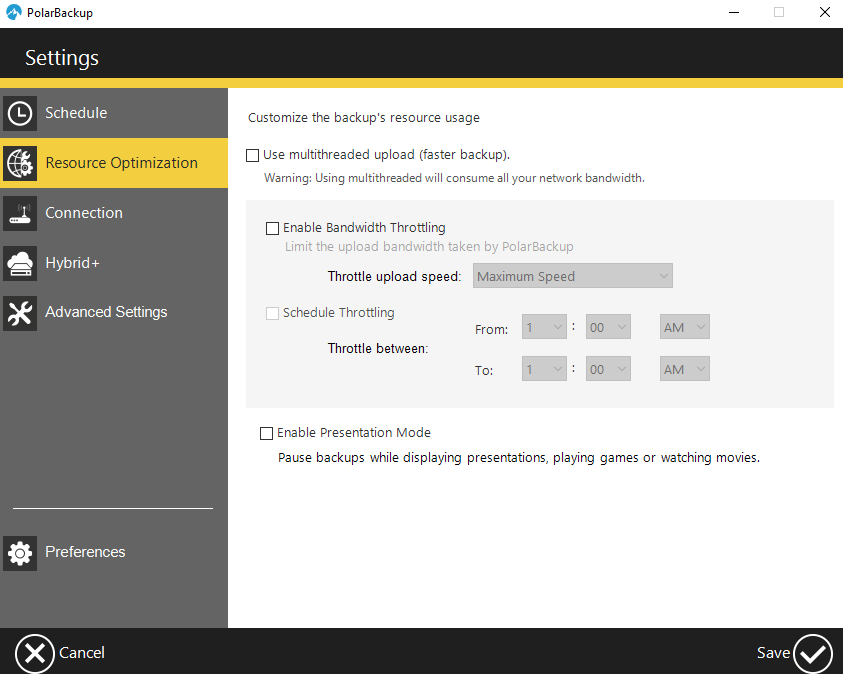Open the From minutes dropdown

coord(608,327)
